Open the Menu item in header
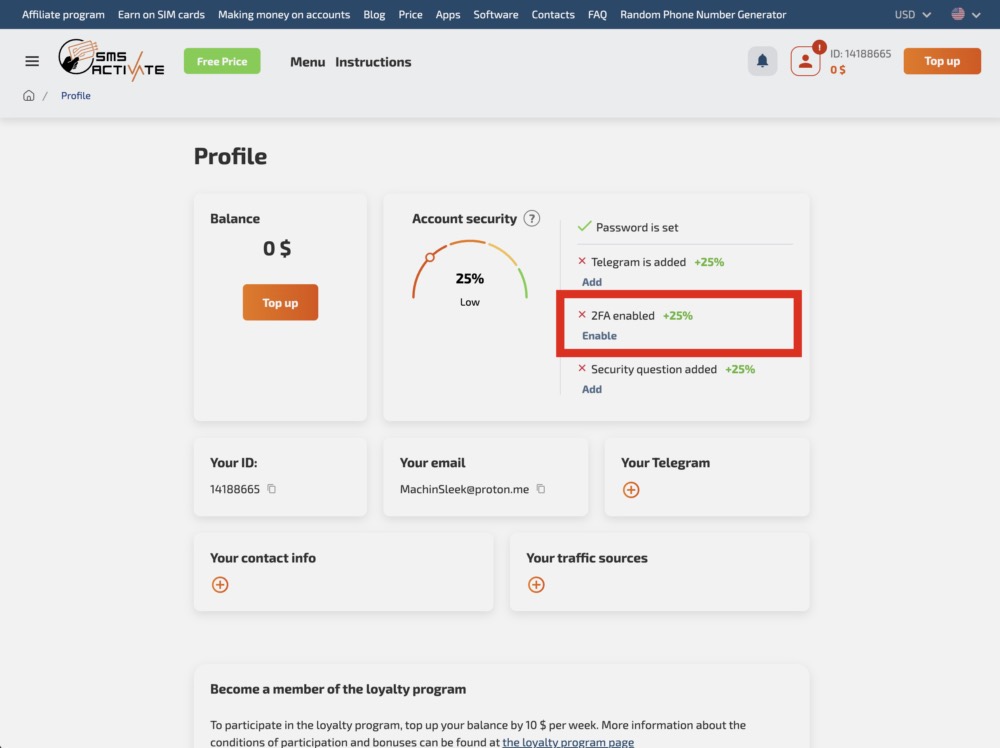 (x=307, y=62)
